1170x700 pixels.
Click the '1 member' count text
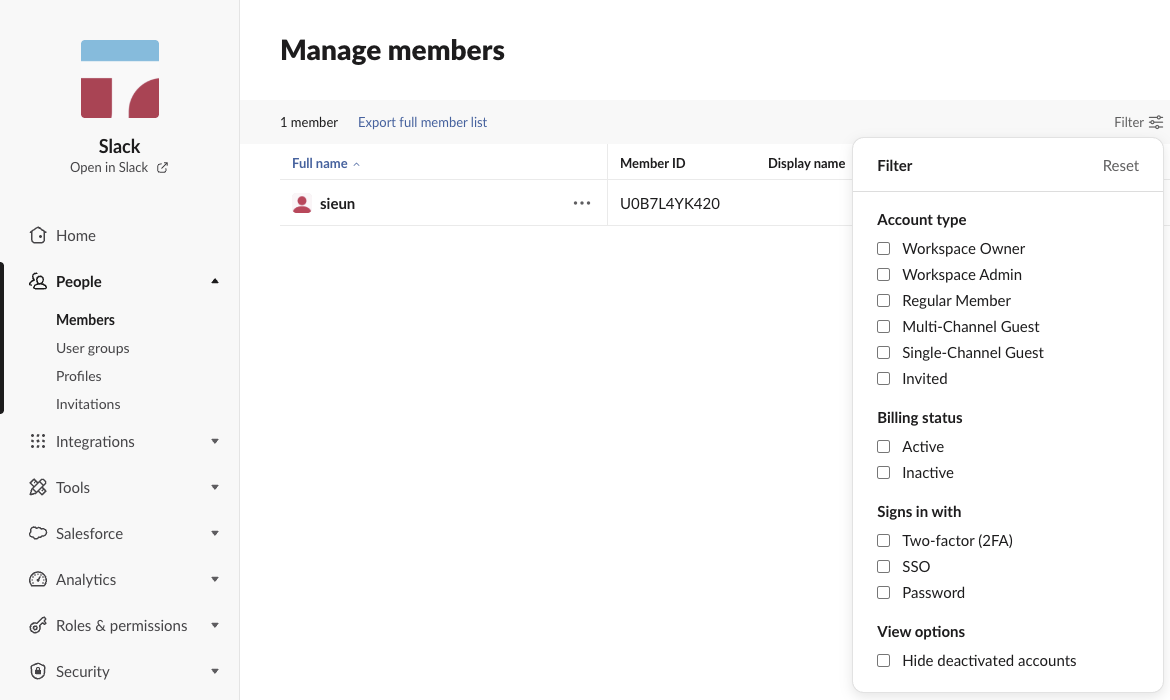[x=309, y=122]
